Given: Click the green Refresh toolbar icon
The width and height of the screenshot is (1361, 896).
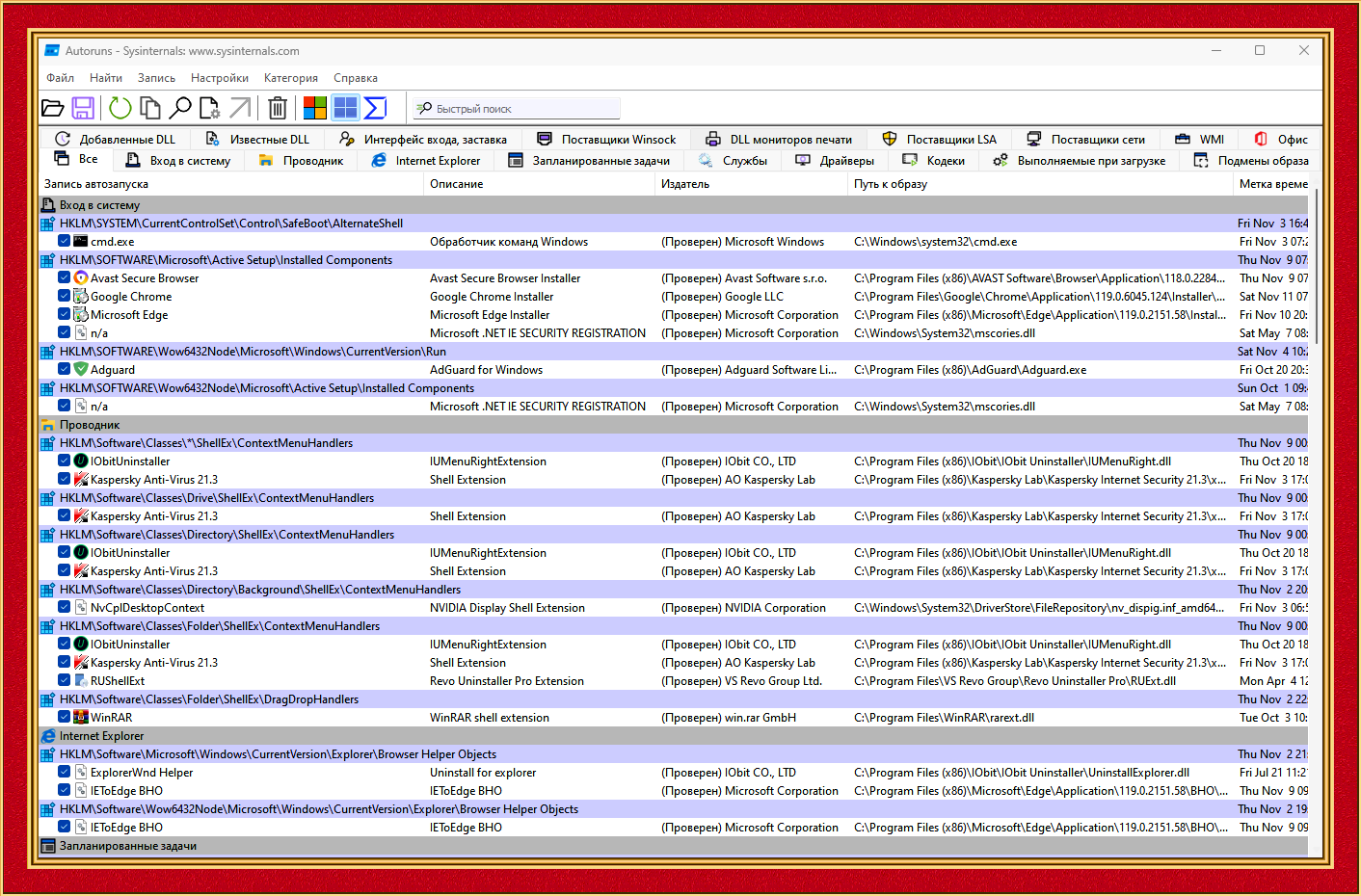Looking at the screenshot, I should tap(120, 108).
